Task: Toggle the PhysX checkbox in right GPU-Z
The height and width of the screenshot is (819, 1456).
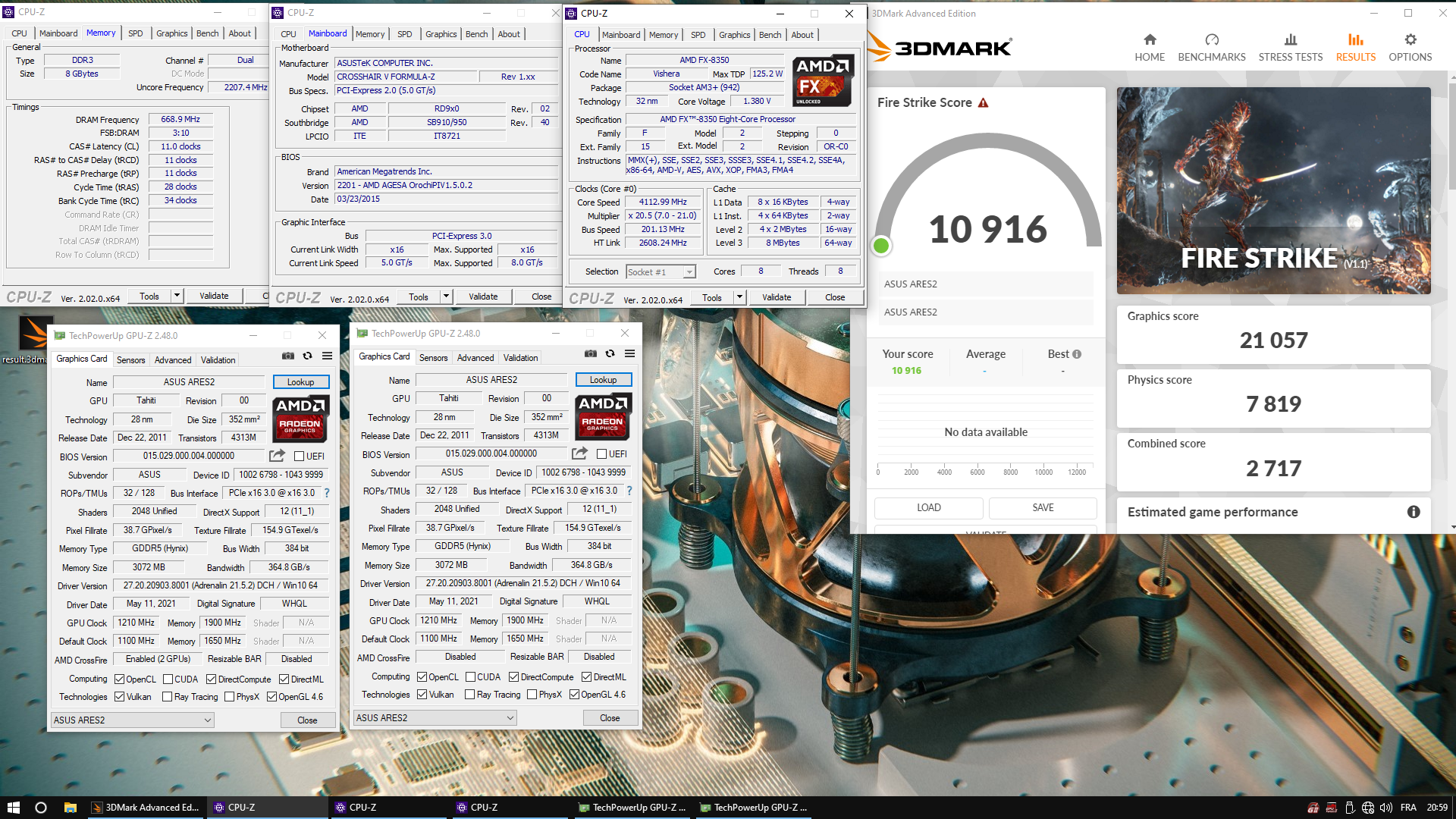Action: (x=532, y=695)
